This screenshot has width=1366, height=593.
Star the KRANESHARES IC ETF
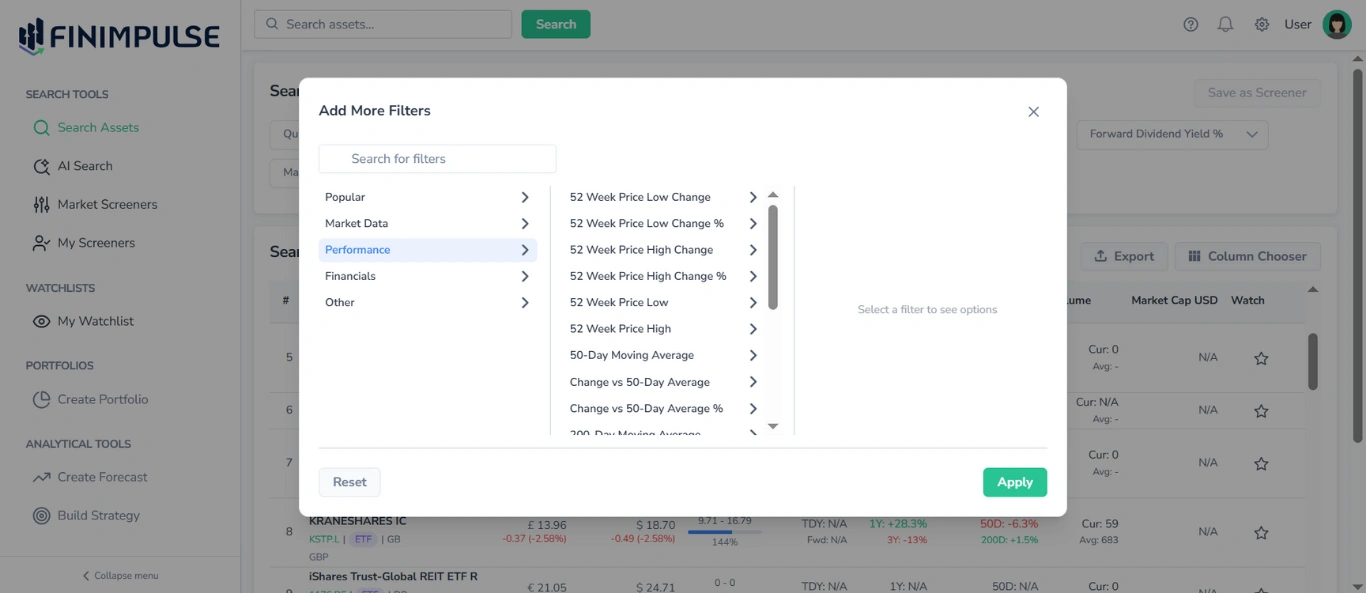(x=1261, y=531)
